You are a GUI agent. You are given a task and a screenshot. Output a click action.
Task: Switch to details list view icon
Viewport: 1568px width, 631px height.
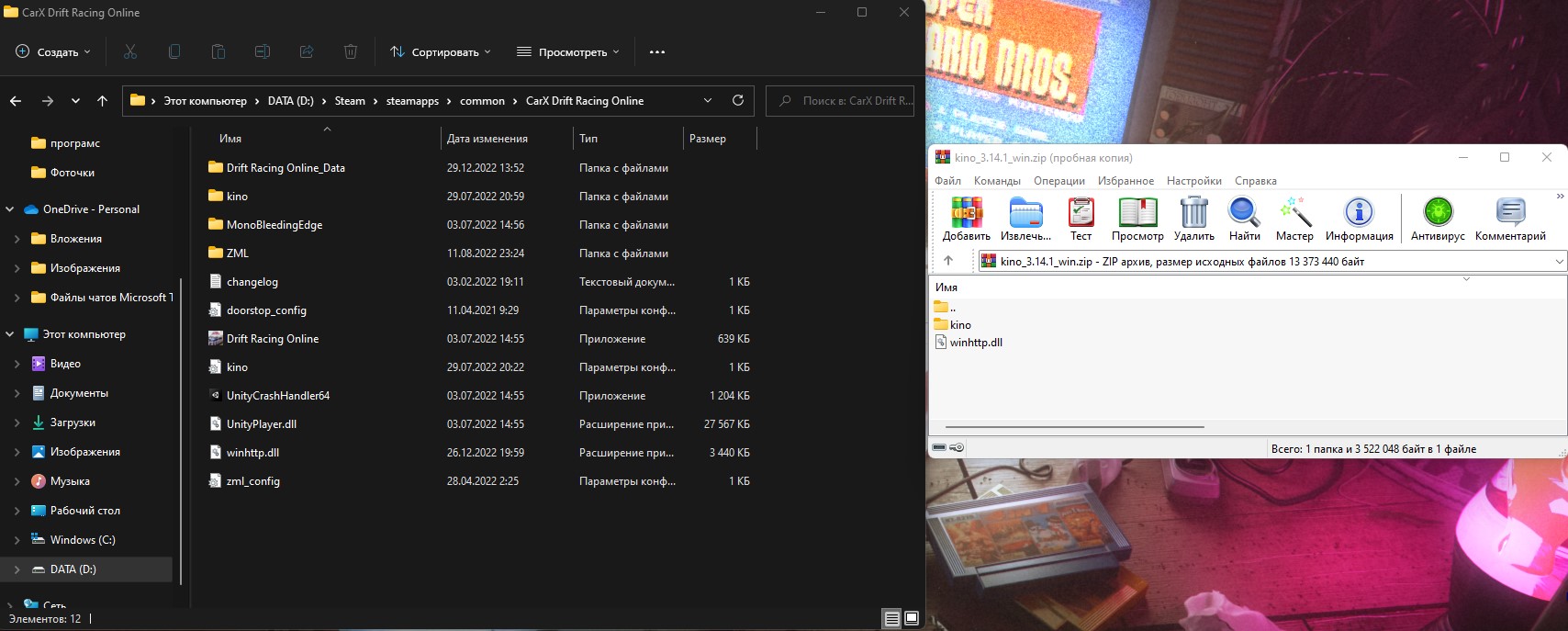891,618
